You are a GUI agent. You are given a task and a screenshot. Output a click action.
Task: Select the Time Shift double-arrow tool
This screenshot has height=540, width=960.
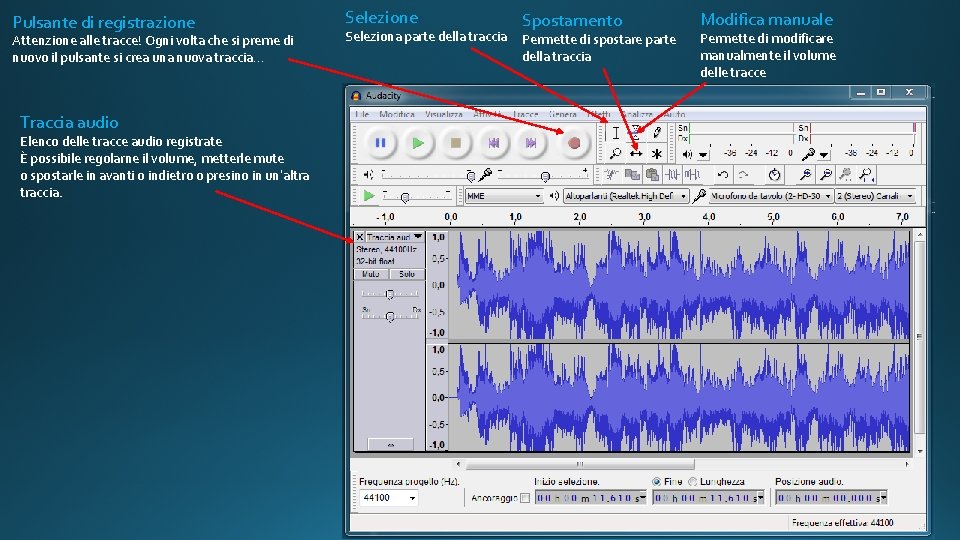636,153
